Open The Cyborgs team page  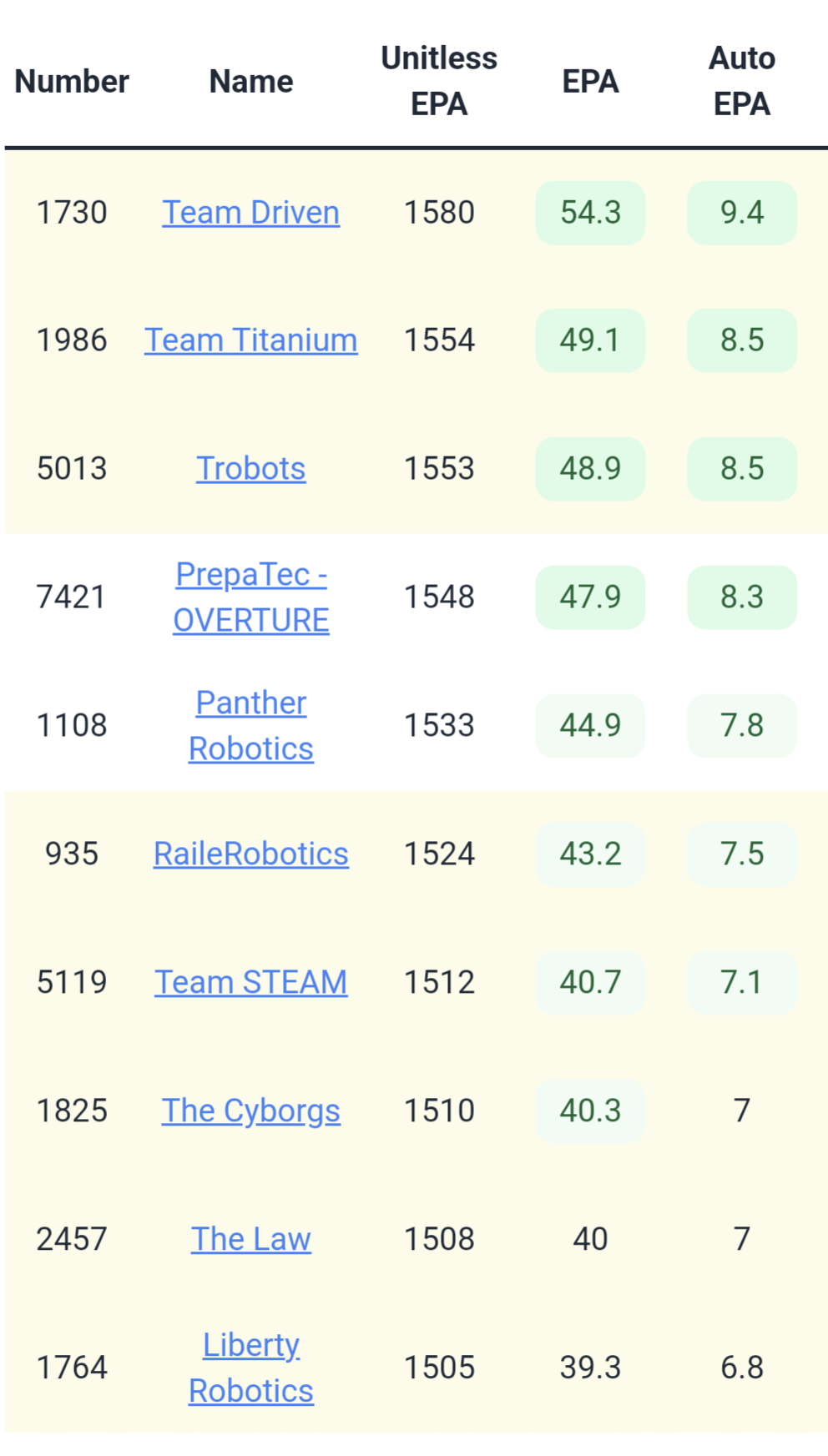tap(250, 1111)
